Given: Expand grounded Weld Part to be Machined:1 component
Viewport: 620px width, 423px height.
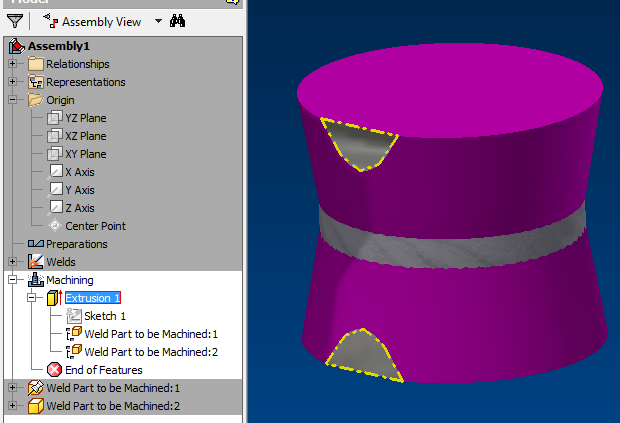Looking at the screenshot, I should [12, 387].
